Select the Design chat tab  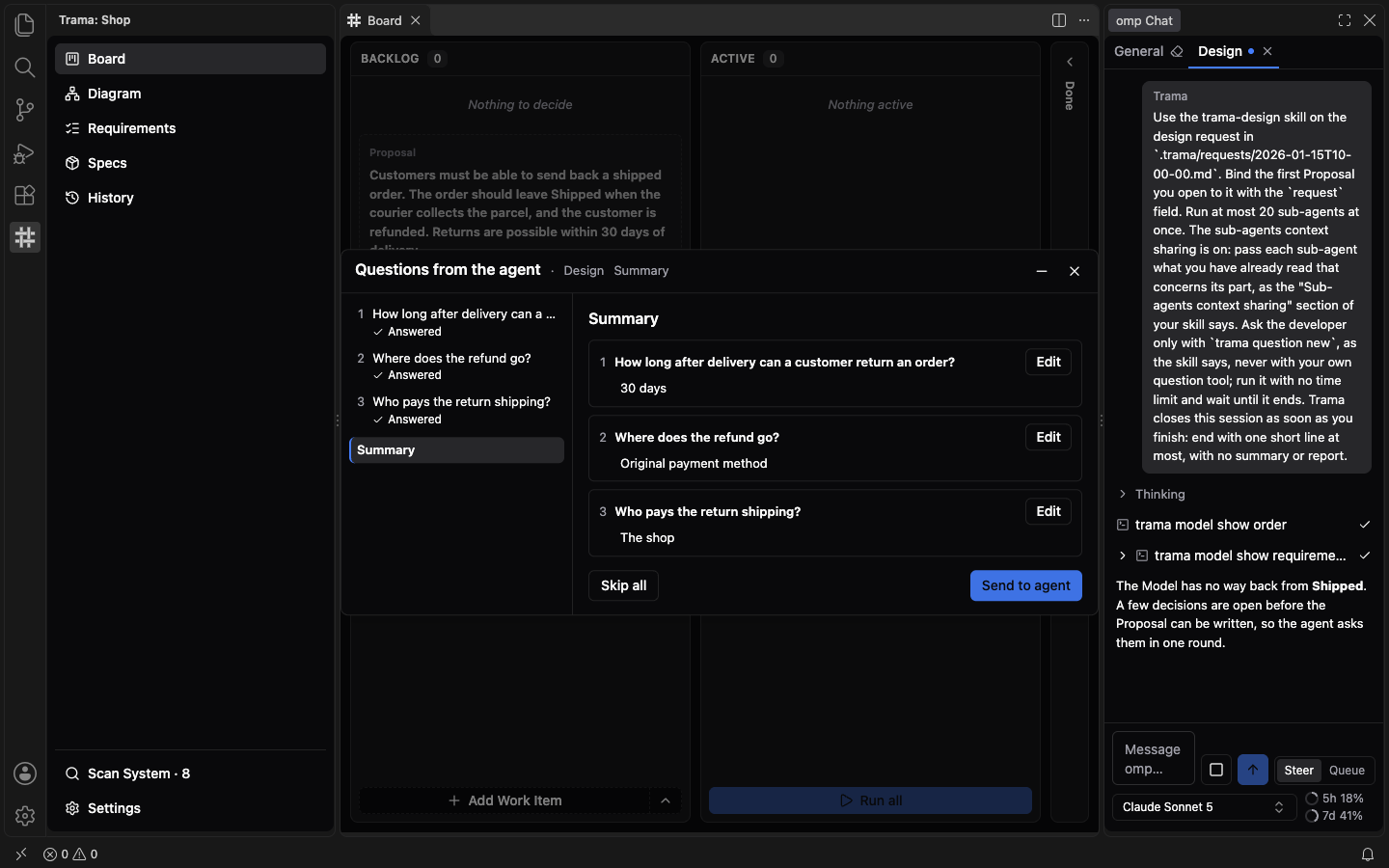tap(1220, 51)
